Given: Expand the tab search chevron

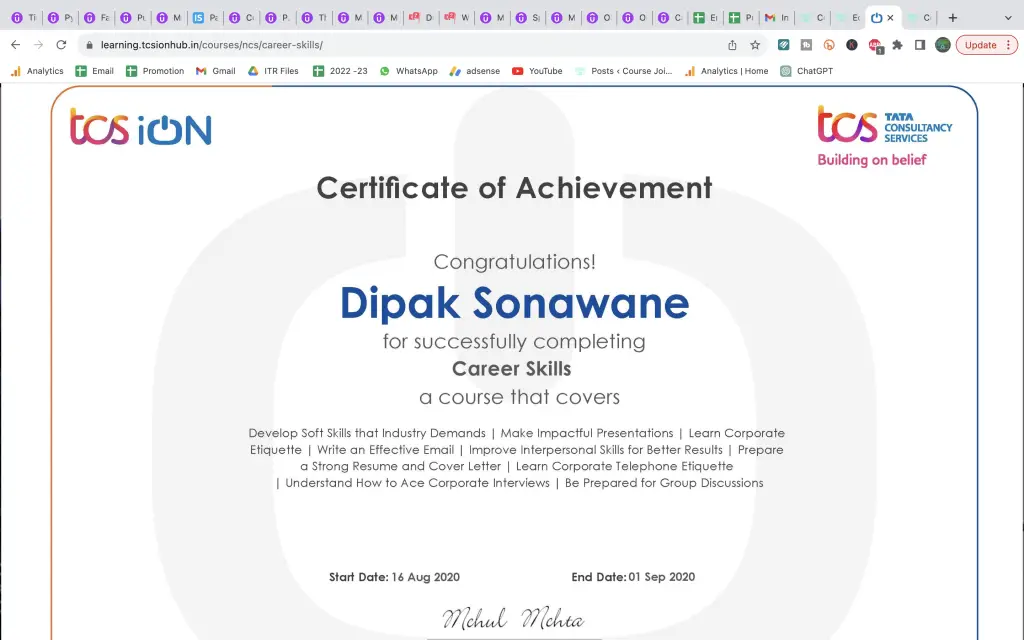Looking at the screenshot, I should [x=1008, y=18].
